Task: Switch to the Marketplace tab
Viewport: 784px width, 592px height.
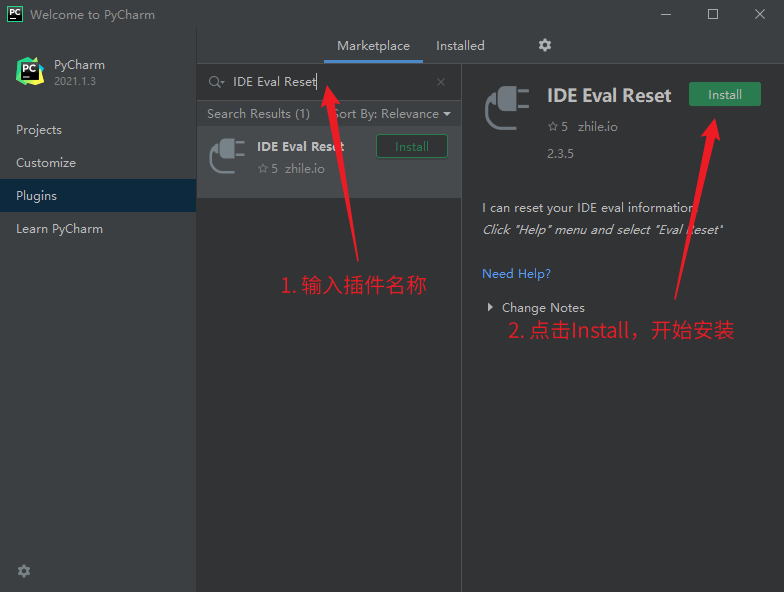Action: click(x=373, y=46)
